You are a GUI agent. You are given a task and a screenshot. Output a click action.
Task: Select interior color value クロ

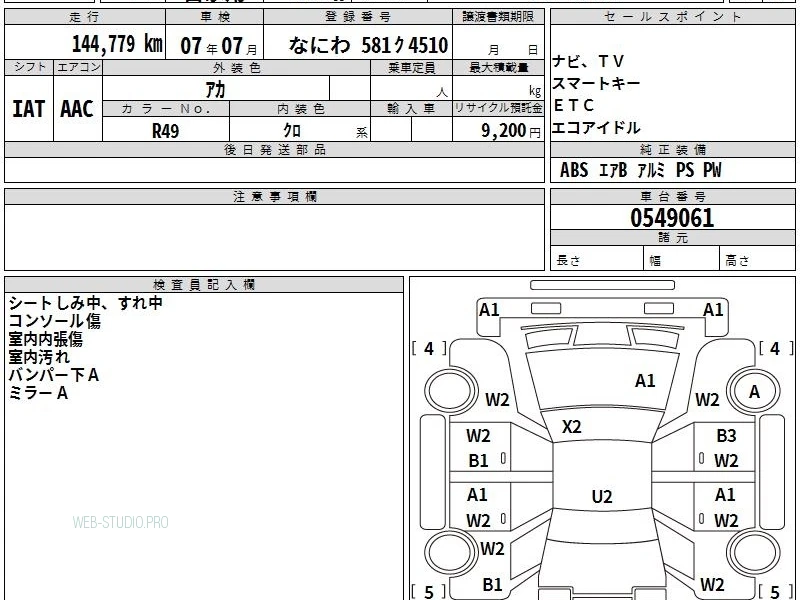click(292, 131)
